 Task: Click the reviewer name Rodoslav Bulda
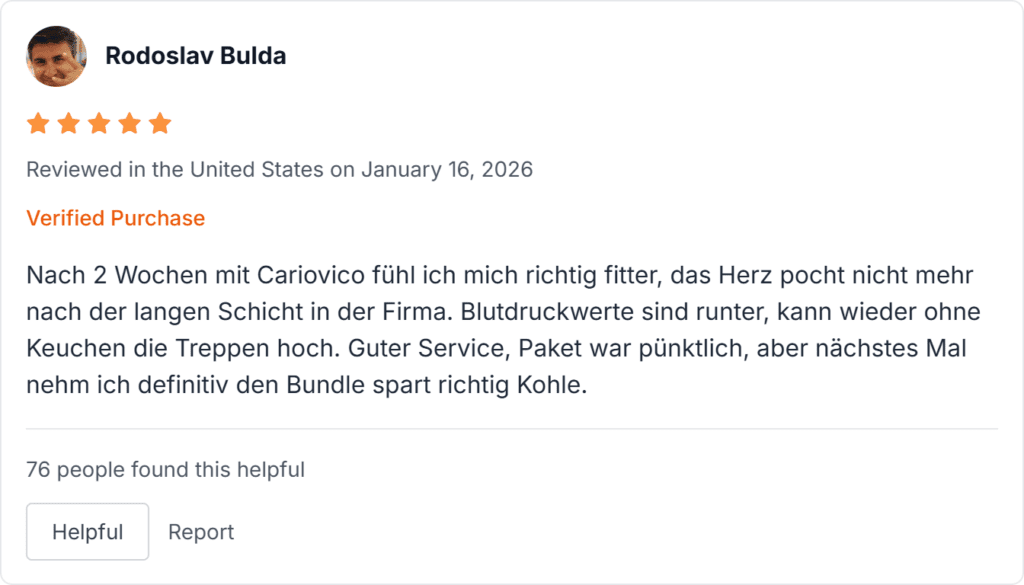tap(195, 56)
